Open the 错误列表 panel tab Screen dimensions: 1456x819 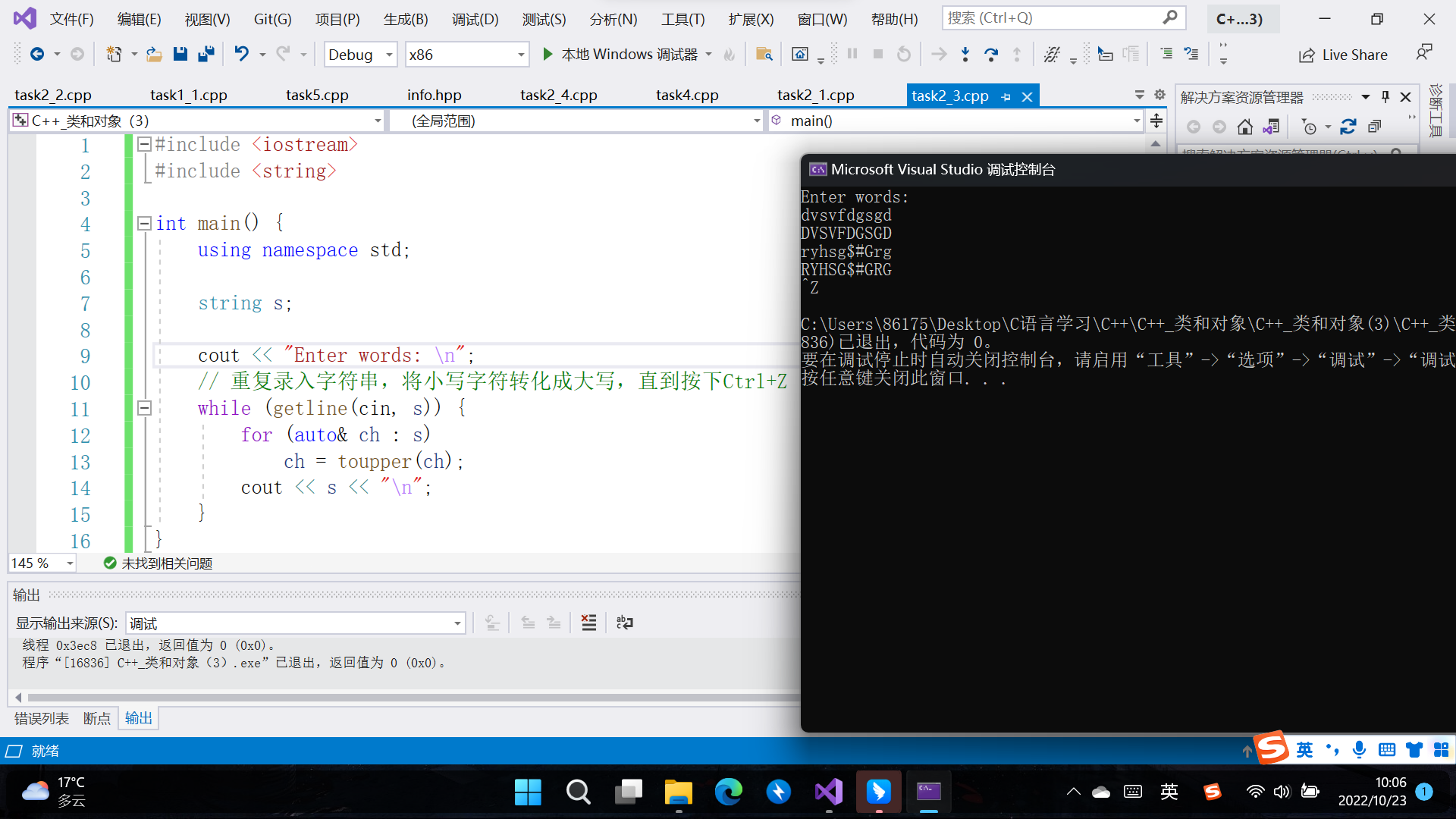(42, 718)
